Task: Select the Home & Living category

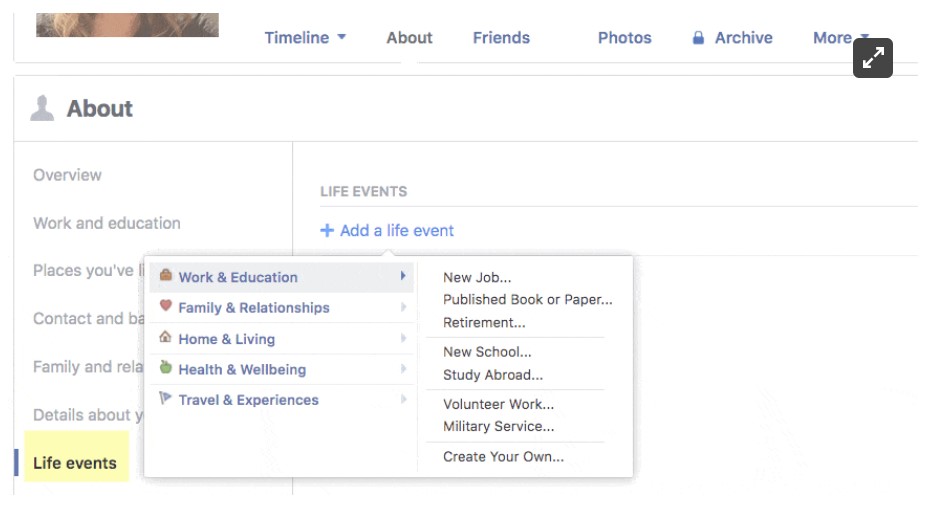Action: tap(281, 339)
